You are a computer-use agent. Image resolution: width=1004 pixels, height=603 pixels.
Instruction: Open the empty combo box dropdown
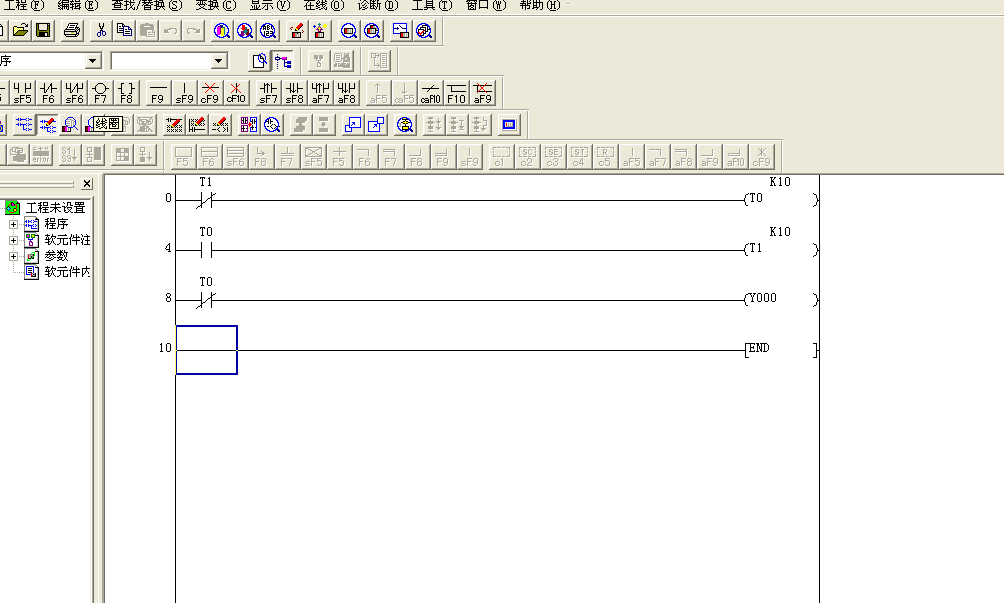[219, 61]
